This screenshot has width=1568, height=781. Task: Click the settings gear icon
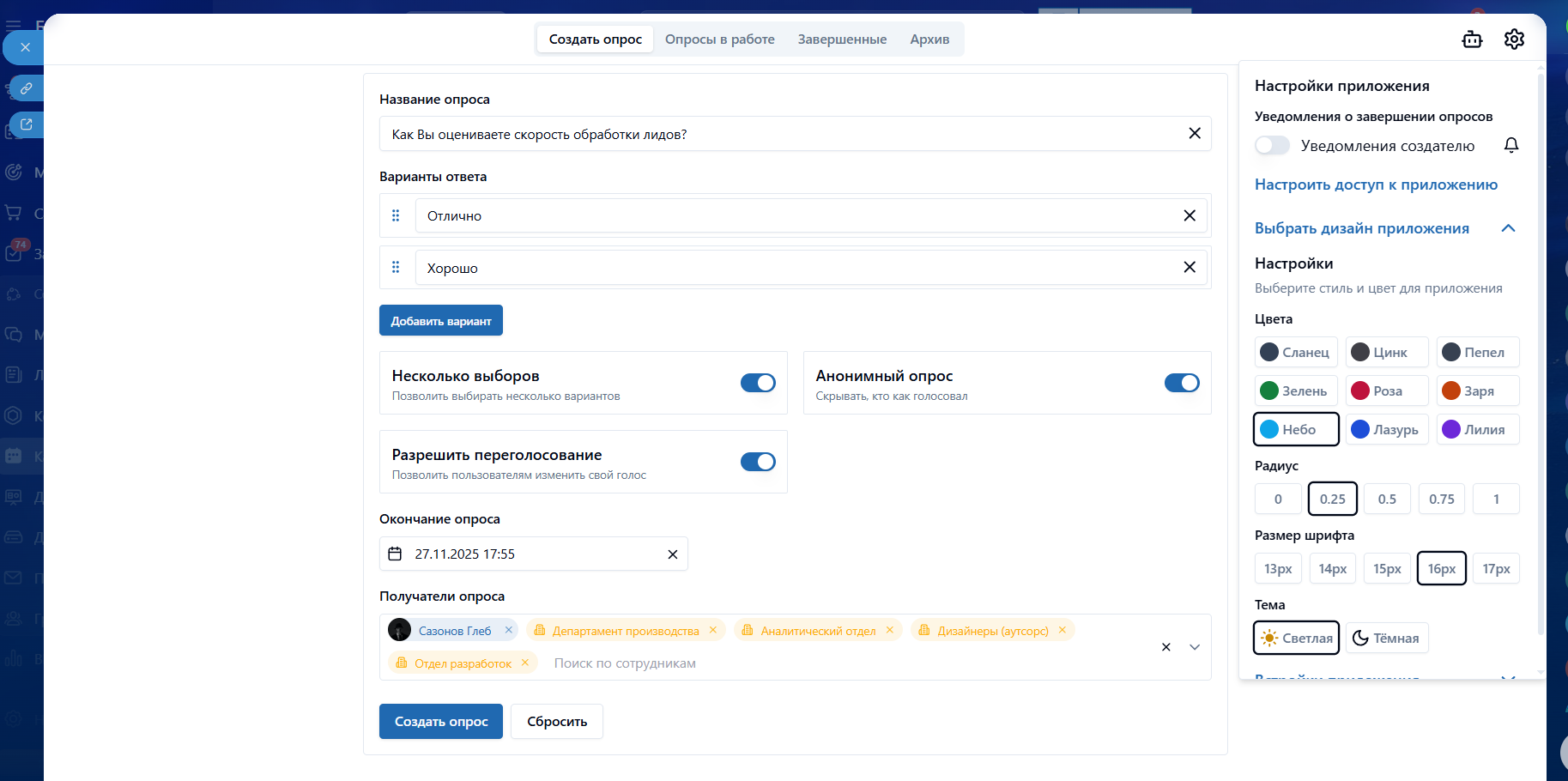point(1514,39)
